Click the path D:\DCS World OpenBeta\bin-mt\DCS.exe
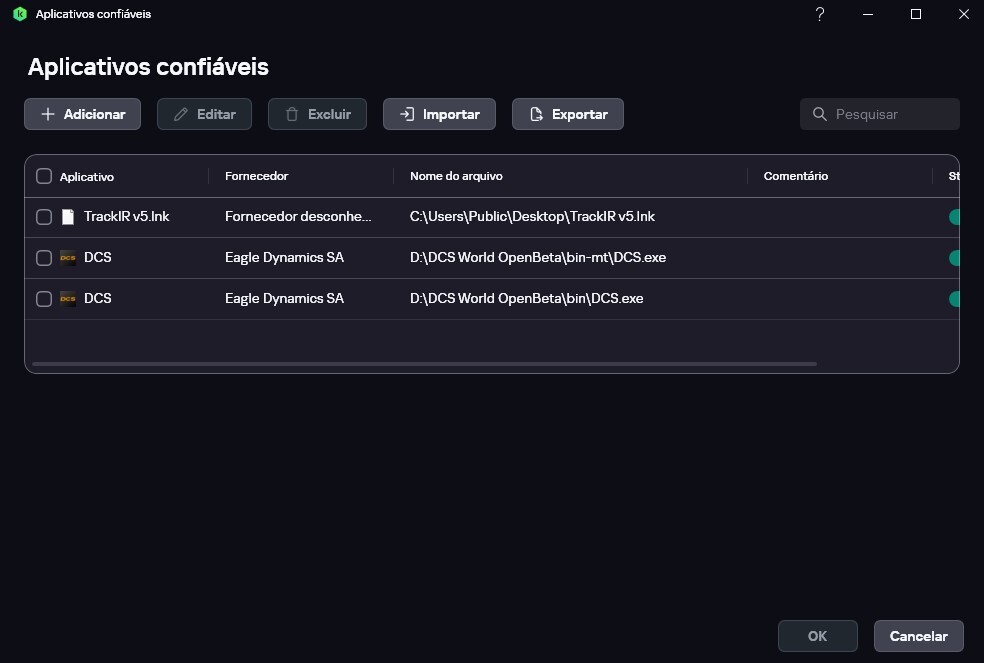 pyautogui.click(x=538, y=257)
